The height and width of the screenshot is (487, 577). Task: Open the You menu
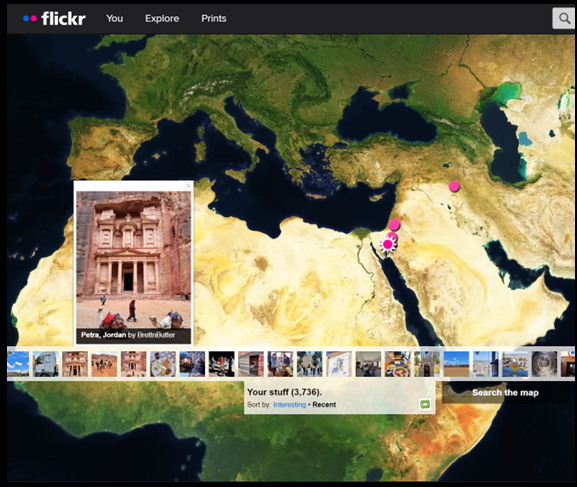point(114,18)
